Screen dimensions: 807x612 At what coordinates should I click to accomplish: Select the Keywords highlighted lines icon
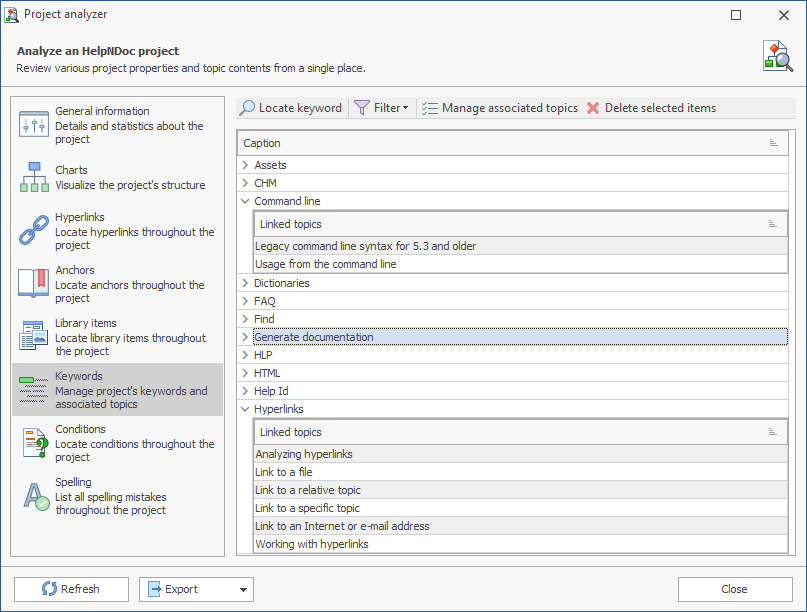(x=34, y=389)
